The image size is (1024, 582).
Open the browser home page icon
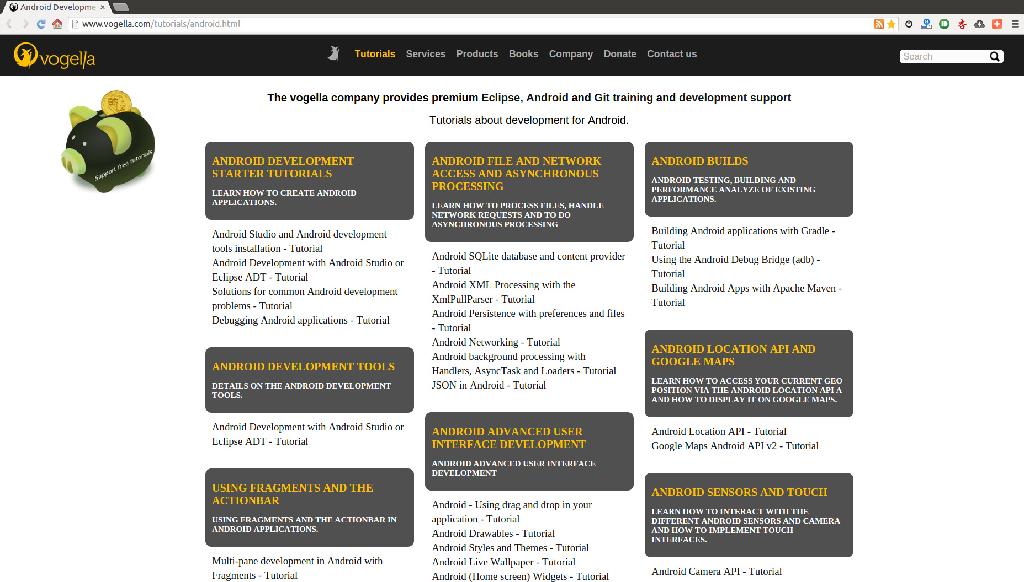(x=57, y=24)
